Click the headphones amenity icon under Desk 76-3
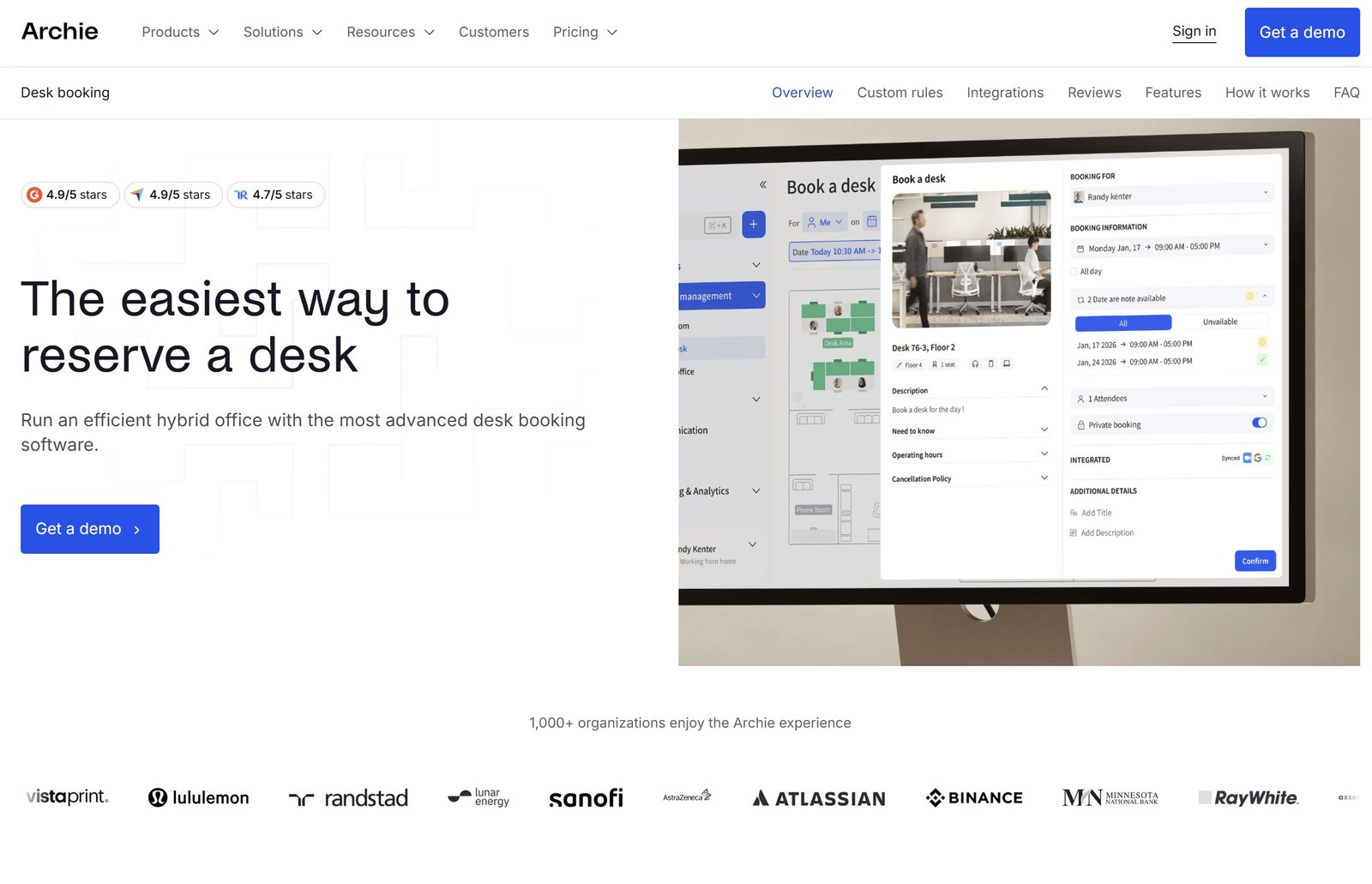 pyautogui.click(x=975, y=364)
